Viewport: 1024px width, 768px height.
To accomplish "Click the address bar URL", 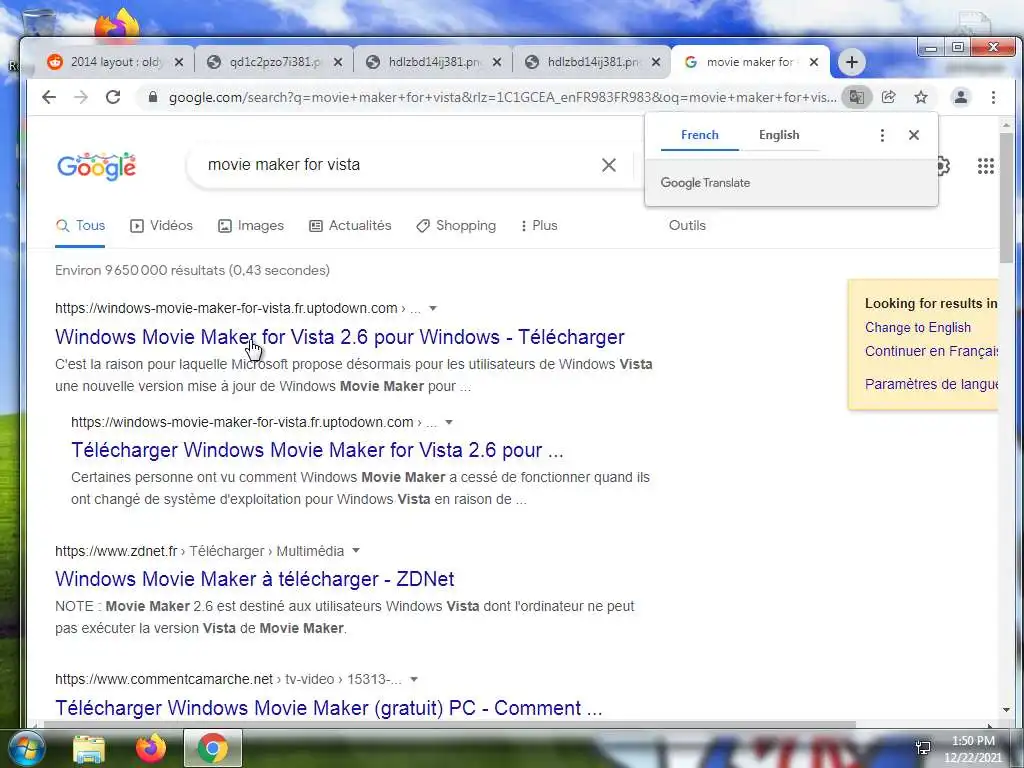I will pyautogui.click(x=502, y=97).
